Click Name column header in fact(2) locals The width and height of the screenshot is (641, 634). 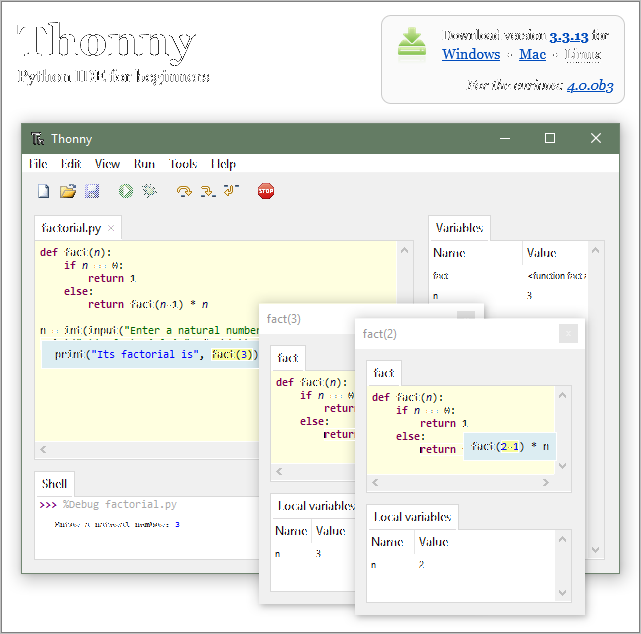391,542
